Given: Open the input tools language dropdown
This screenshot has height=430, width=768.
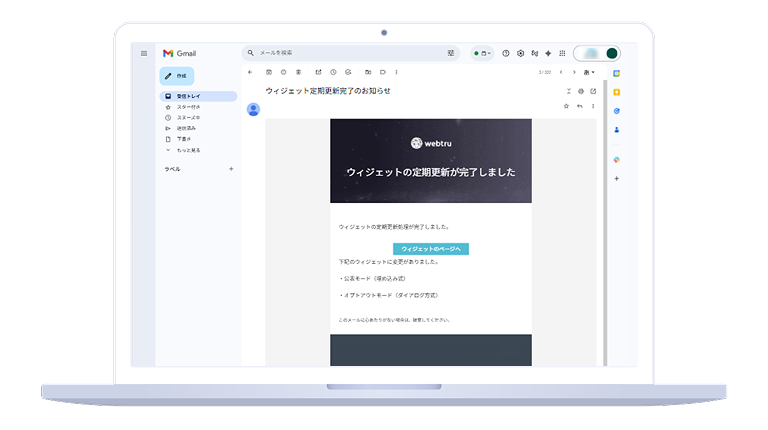Looking at the screenshot, I should coord(589,72).
